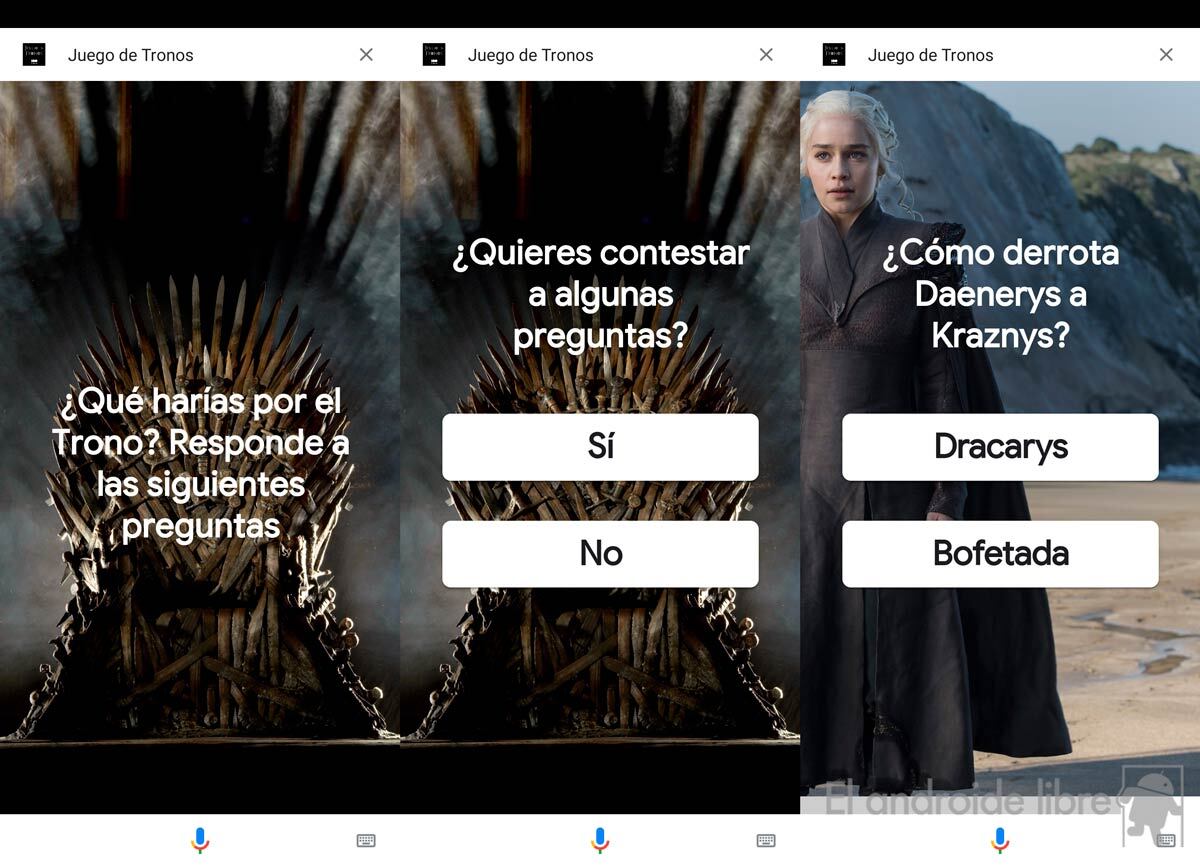1200x867 pixels.
Task: Pick the 'Bofetada' answer option
Action: [1000, 553]
